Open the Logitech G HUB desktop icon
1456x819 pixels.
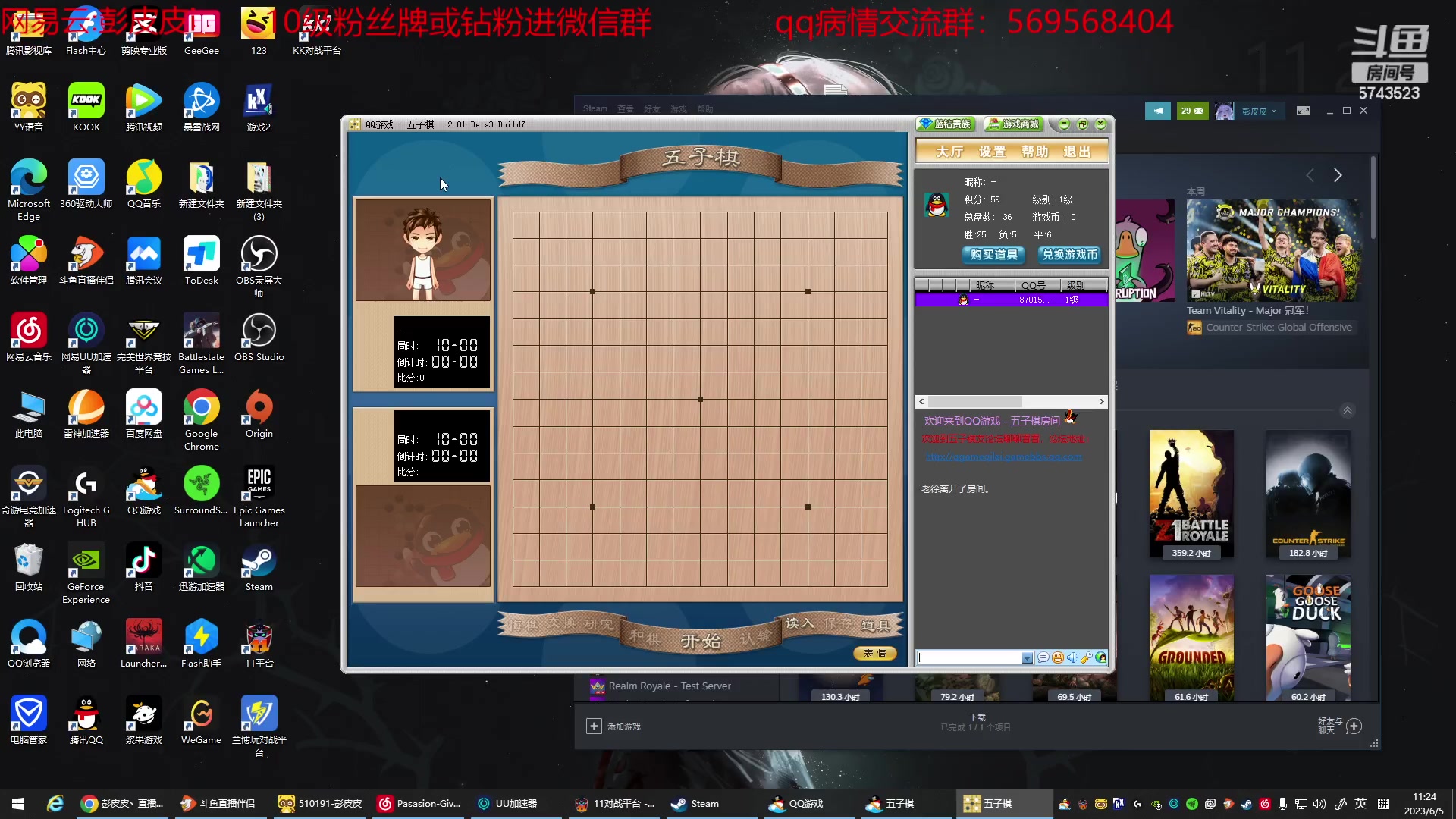pos(86,497)
